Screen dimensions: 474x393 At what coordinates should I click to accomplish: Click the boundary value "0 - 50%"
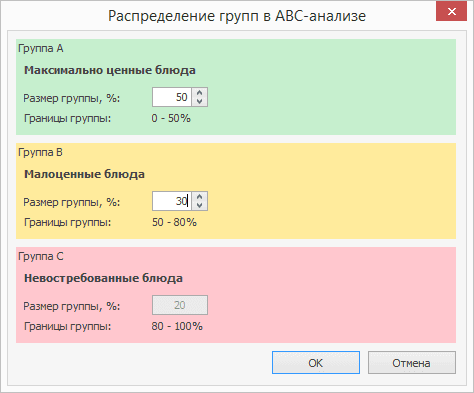coord(171,118)
